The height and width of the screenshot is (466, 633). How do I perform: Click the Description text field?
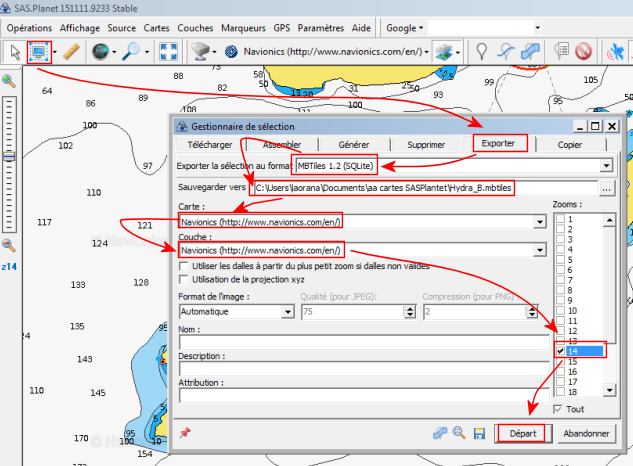pos(364,369)
